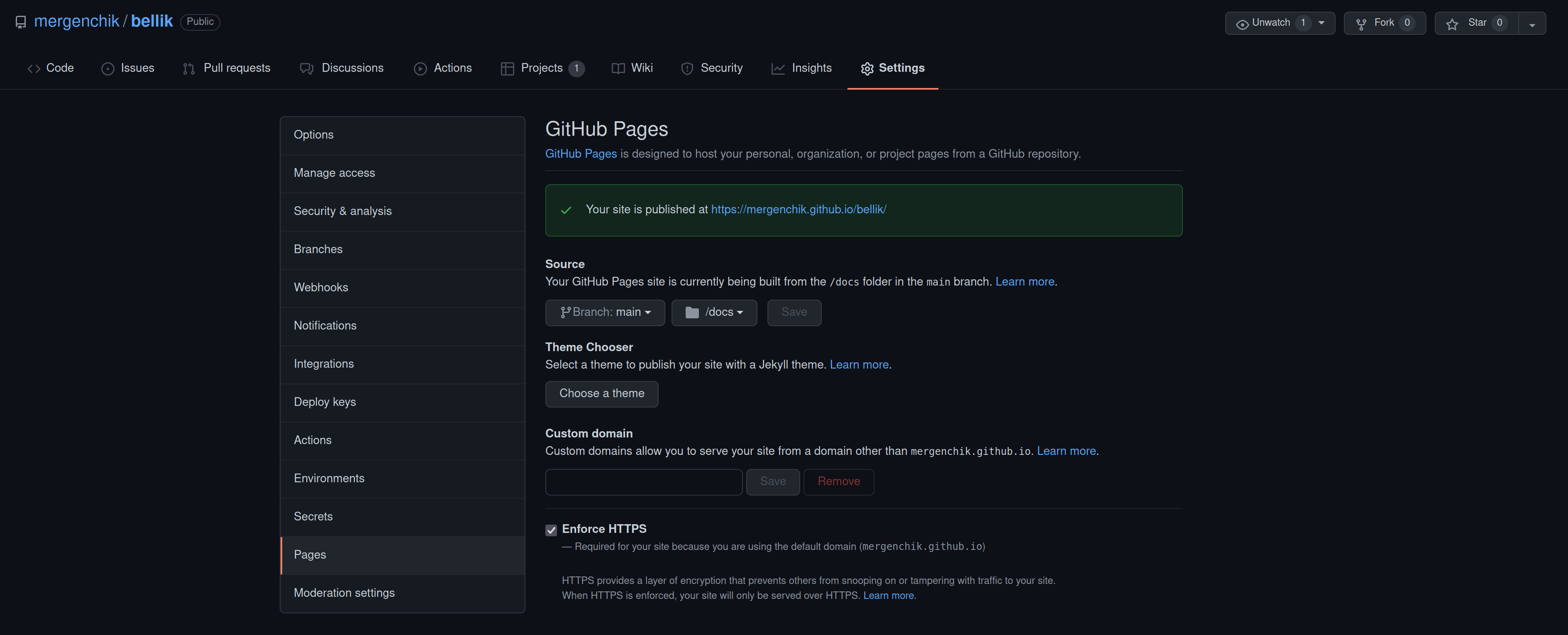The height and width of the screenshot is (635, 1568).
Task: Select Notifications in sidebar
Action: (402, 326)
